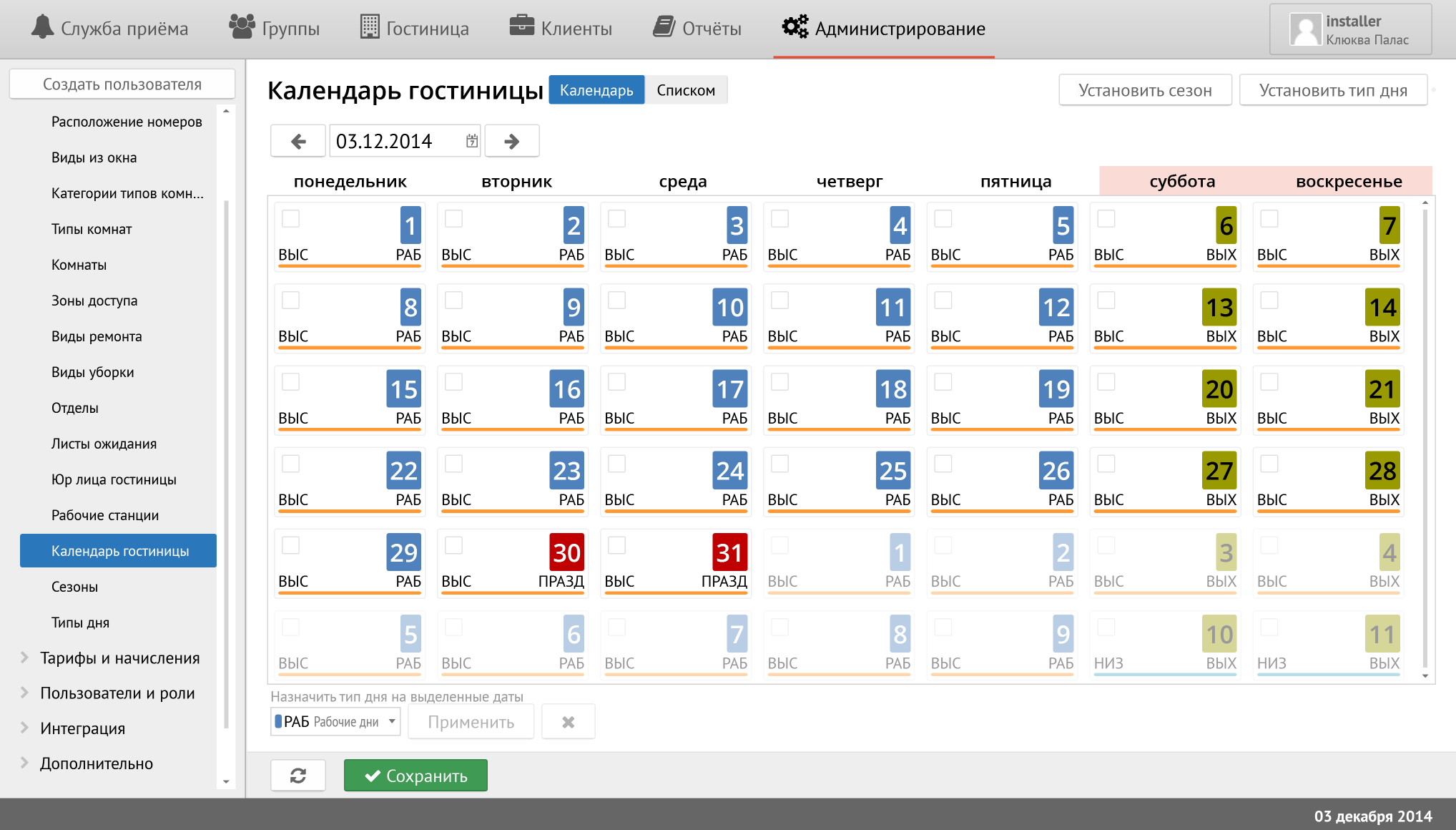Click the refresh icon button
The image size is (1456, 830).
click(x=298, y=776)
